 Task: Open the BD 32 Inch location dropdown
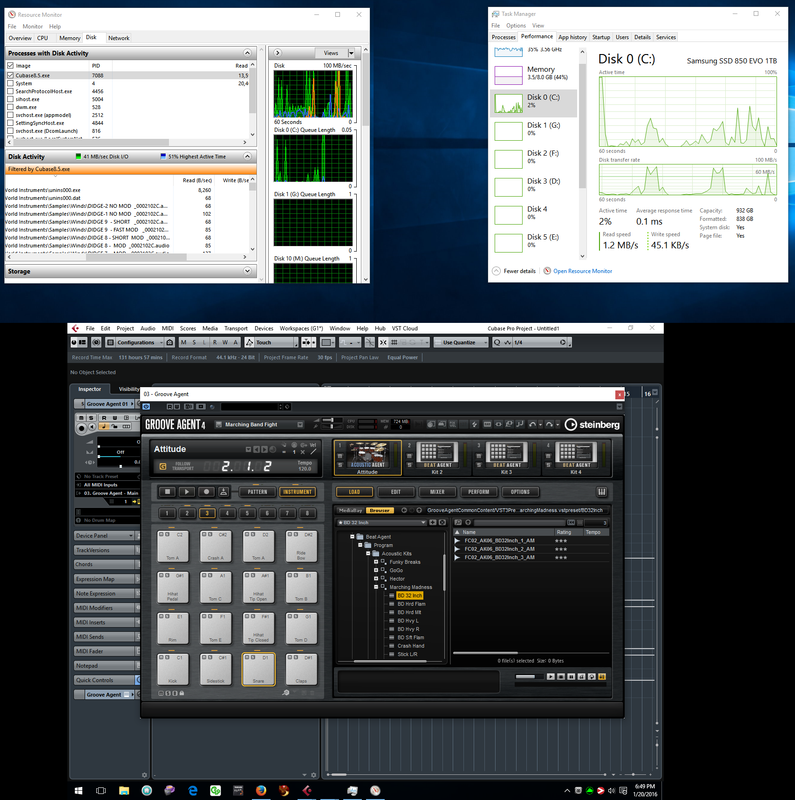[x=381, y=522]
